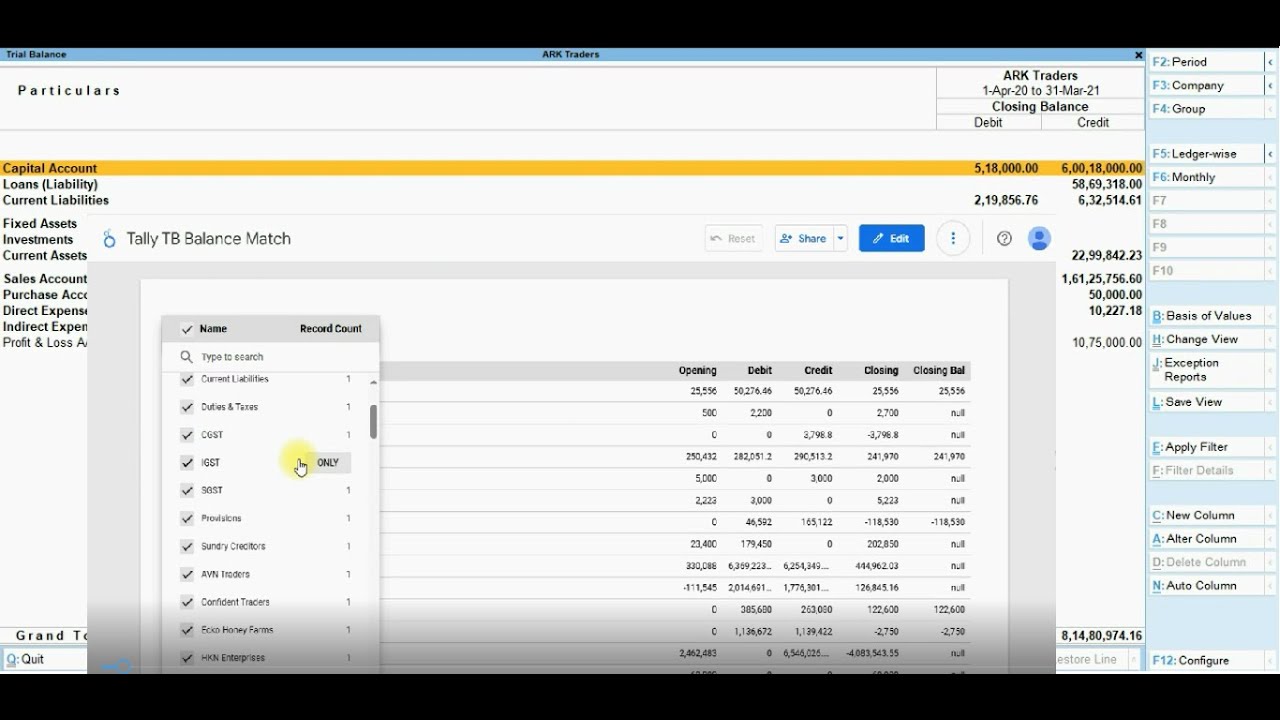Viewport: 1280px width, 720px height.
Task: Uncheck the Sundry Creditors checkbox
Action: pos(187,547)
